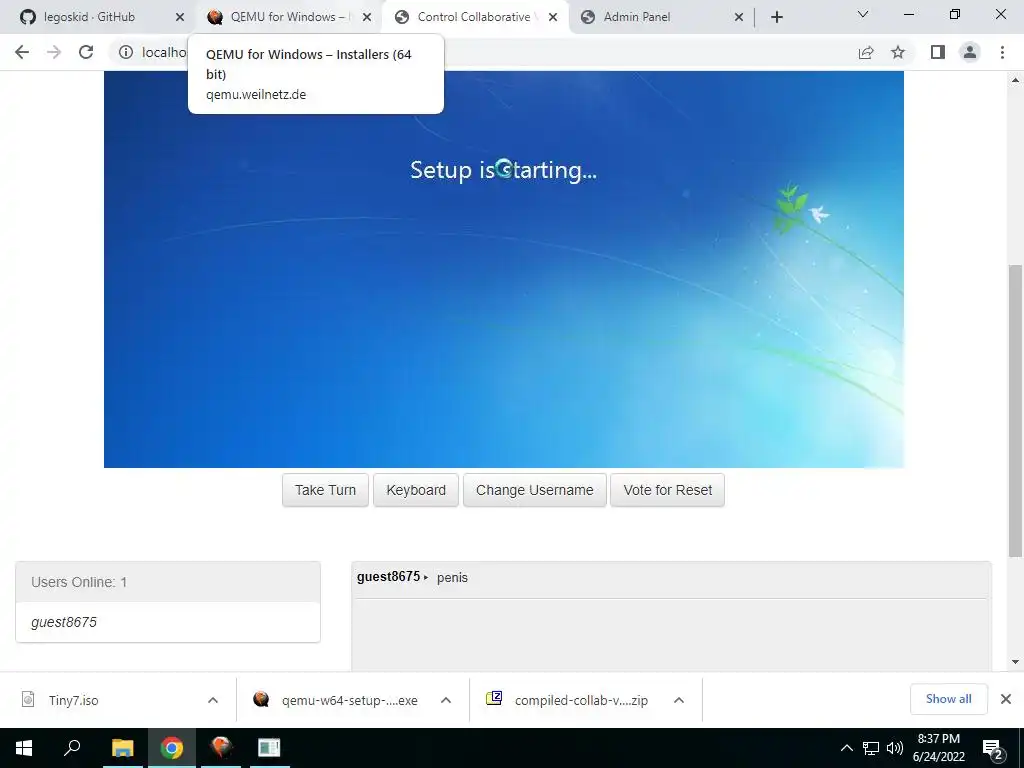Click the page vertical scrollbar thumb

click(x=1015, y=411)
